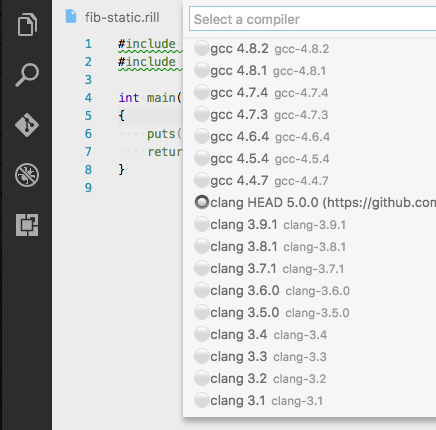
Task: Click the fib-static.rill file icon
Action: pos(71,16)
